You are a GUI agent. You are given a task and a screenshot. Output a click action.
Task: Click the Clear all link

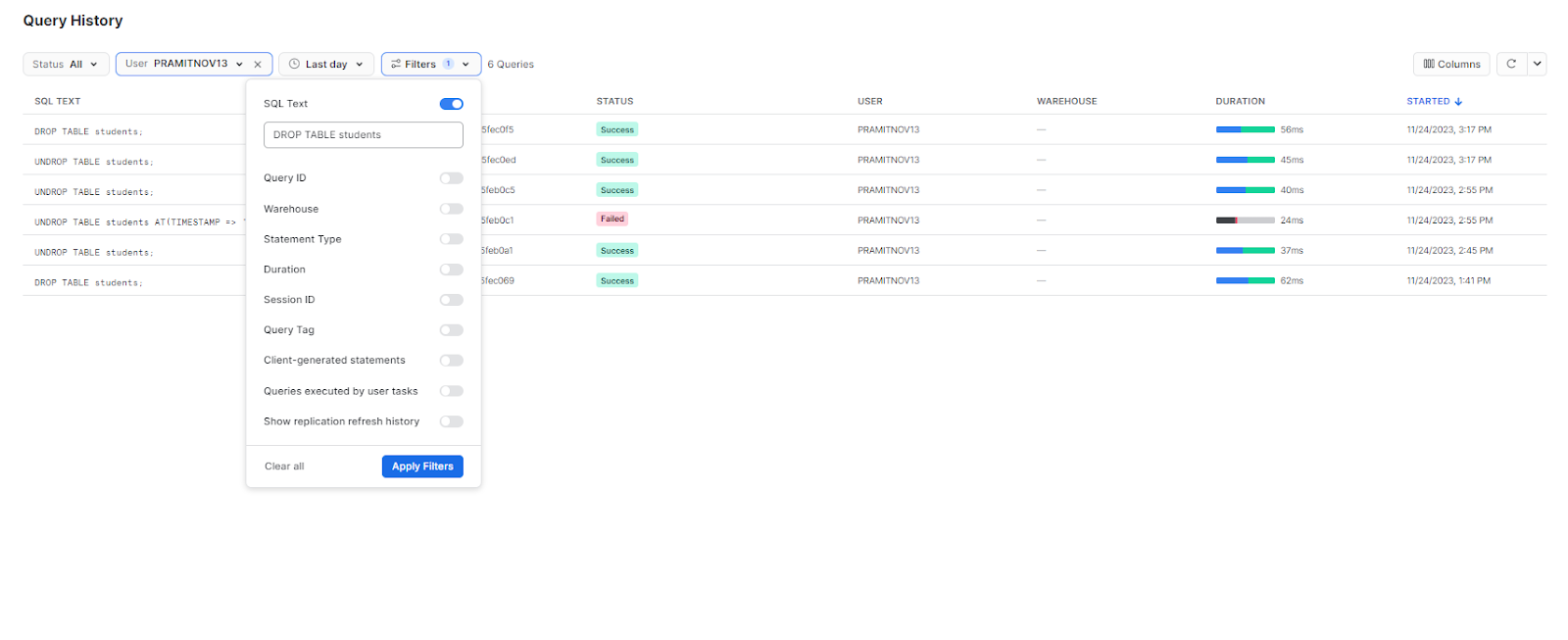point(284,467)
